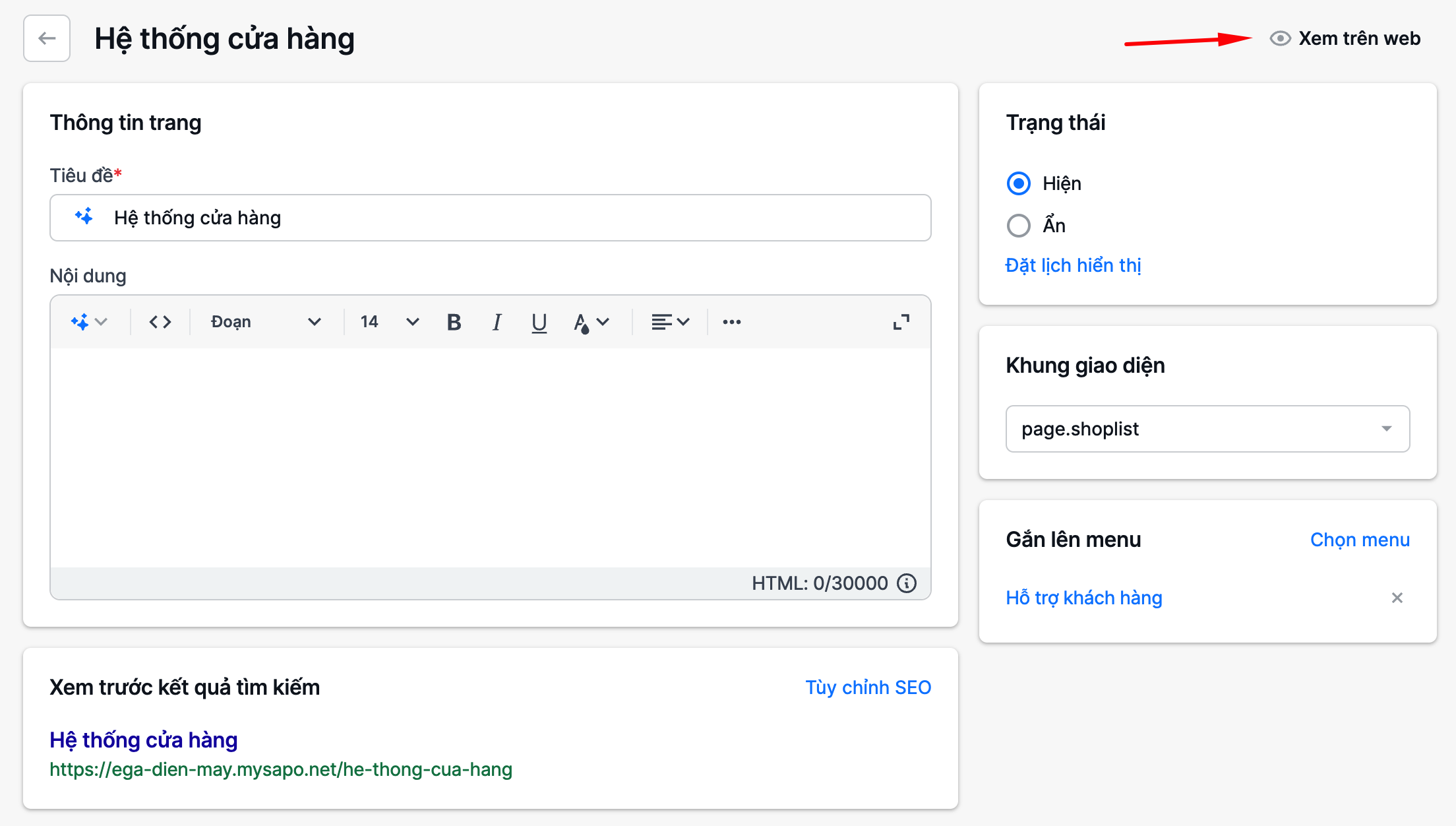
Task: Open HTML source code view
Action: tap(160, 322)
